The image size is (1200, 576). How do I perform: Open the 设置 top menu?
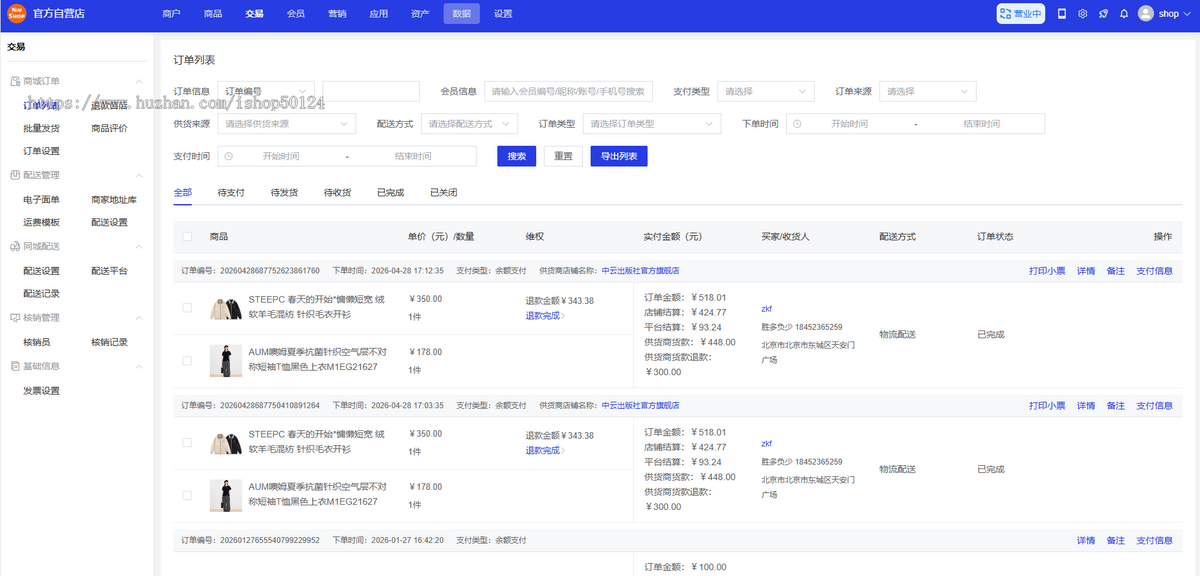tap(503, 14)
